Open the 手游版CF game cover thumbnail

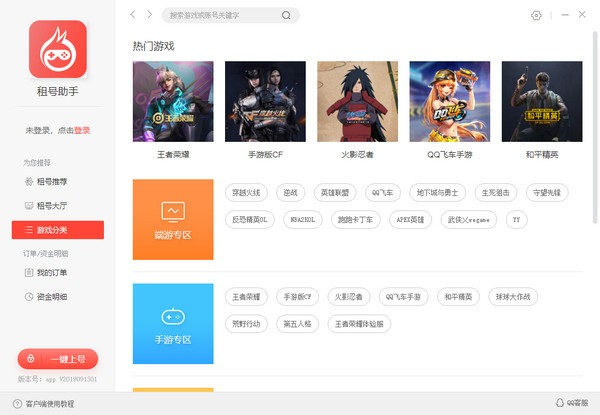coord(265,101)
